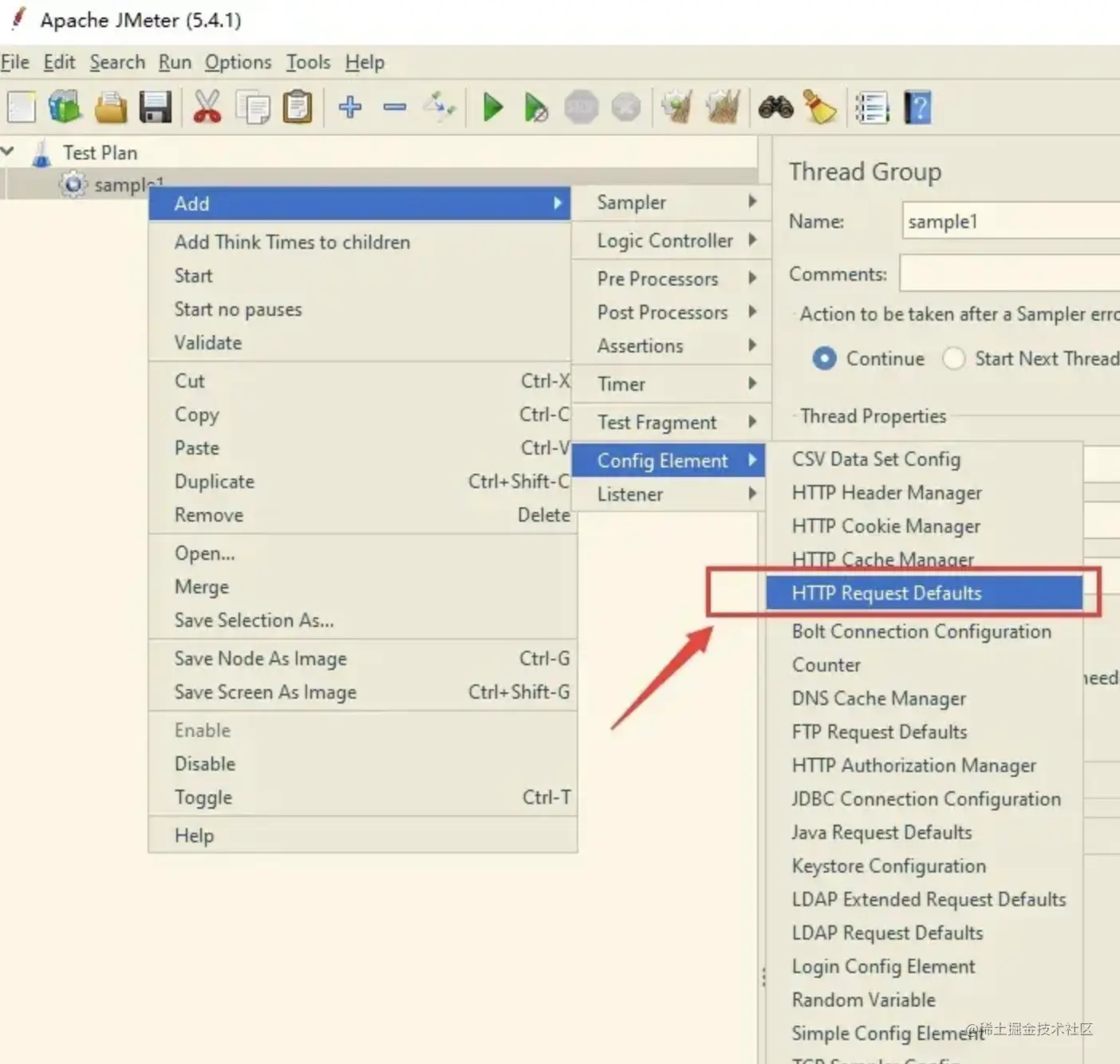Click the greyed Shutdown toolbar icon
Screen dimensions: 1120x1064
[626, 107]
